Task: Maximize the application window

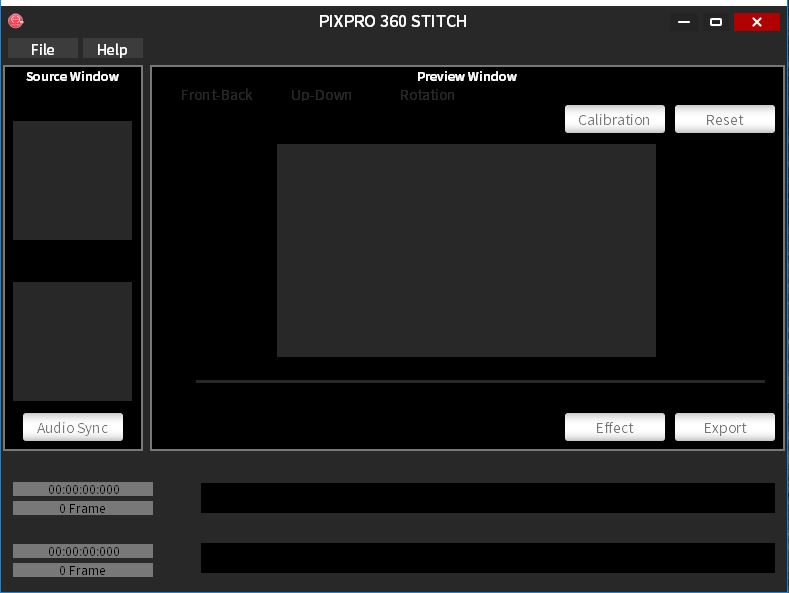Action: click(x=716, y=22)
